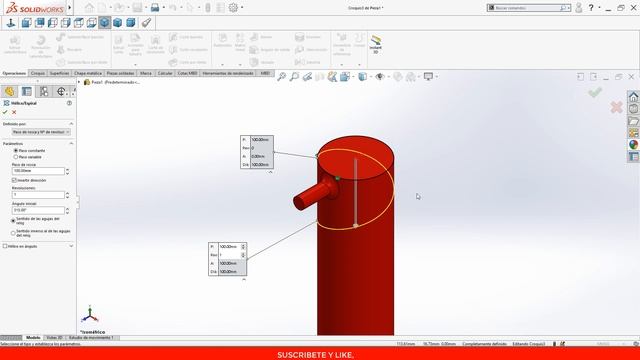Open Estudio de movimiento 1 tab

coord(91,338)
